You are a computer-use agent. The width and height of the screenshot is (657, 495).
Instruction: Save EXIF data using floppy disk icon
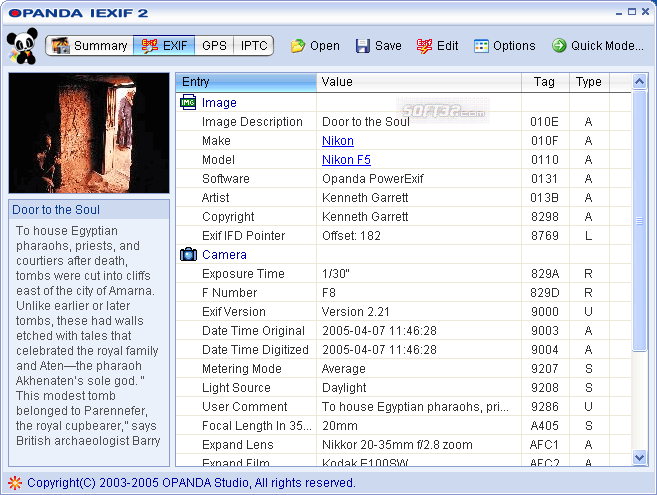pos(362,46)
